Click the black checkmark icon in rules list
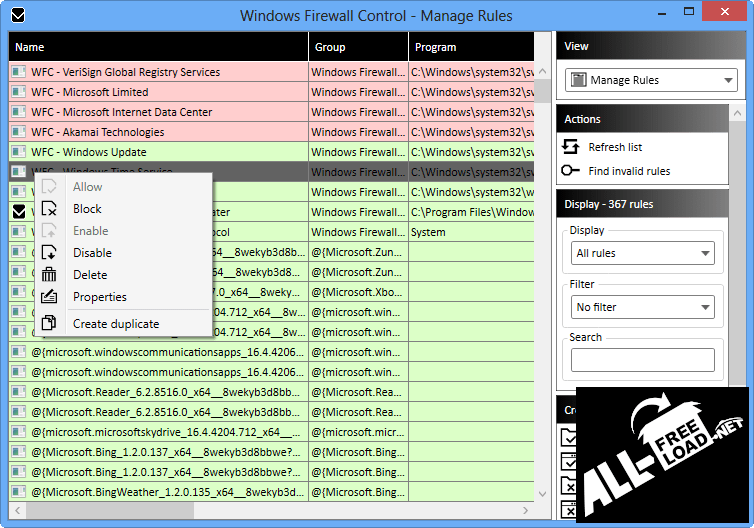This screenshot has width=754, height=528. click(x=18, y=212)
